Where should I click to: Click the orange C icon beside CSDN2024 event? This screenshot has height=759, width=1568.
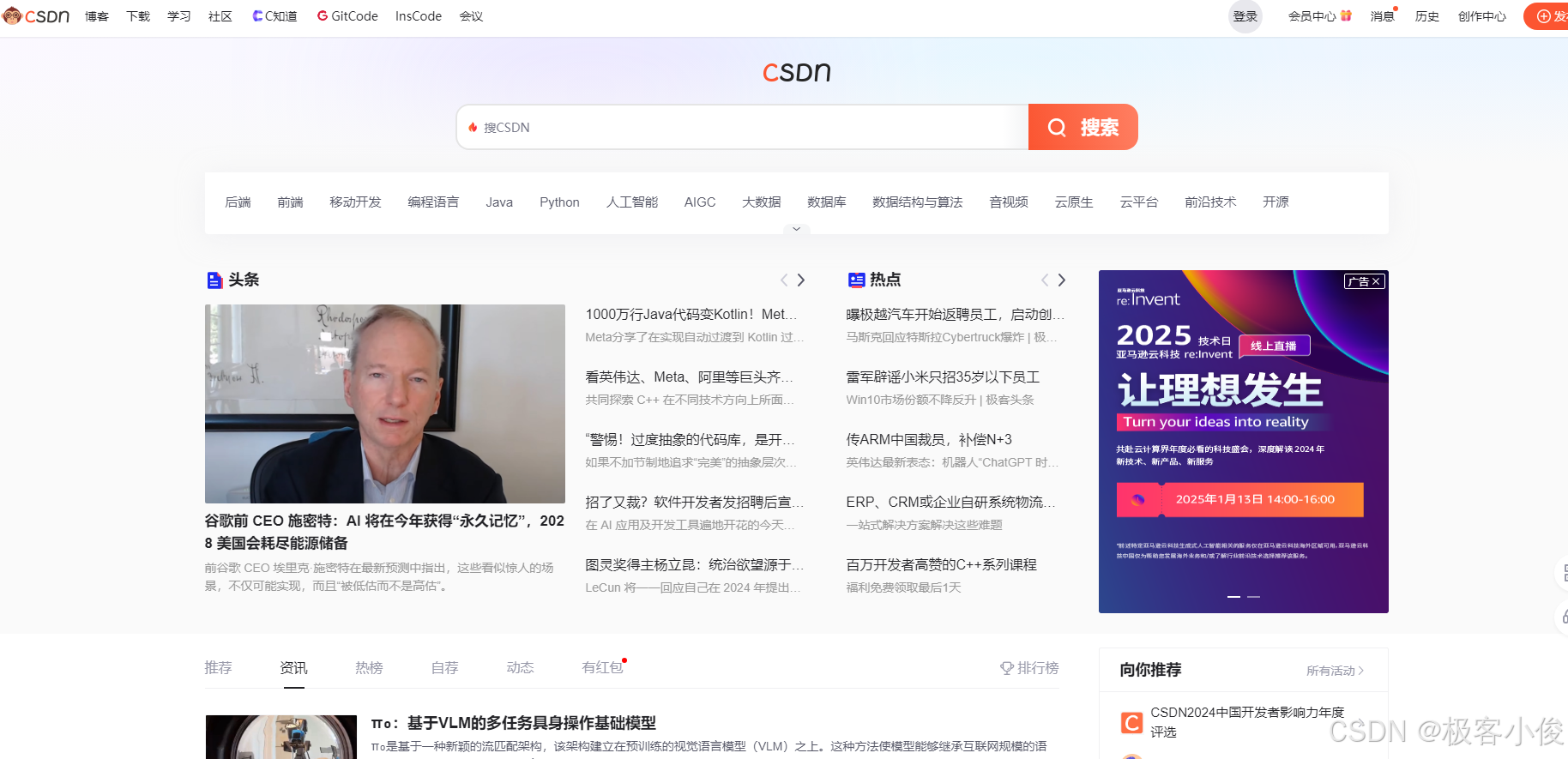(x=1131, y=723)
